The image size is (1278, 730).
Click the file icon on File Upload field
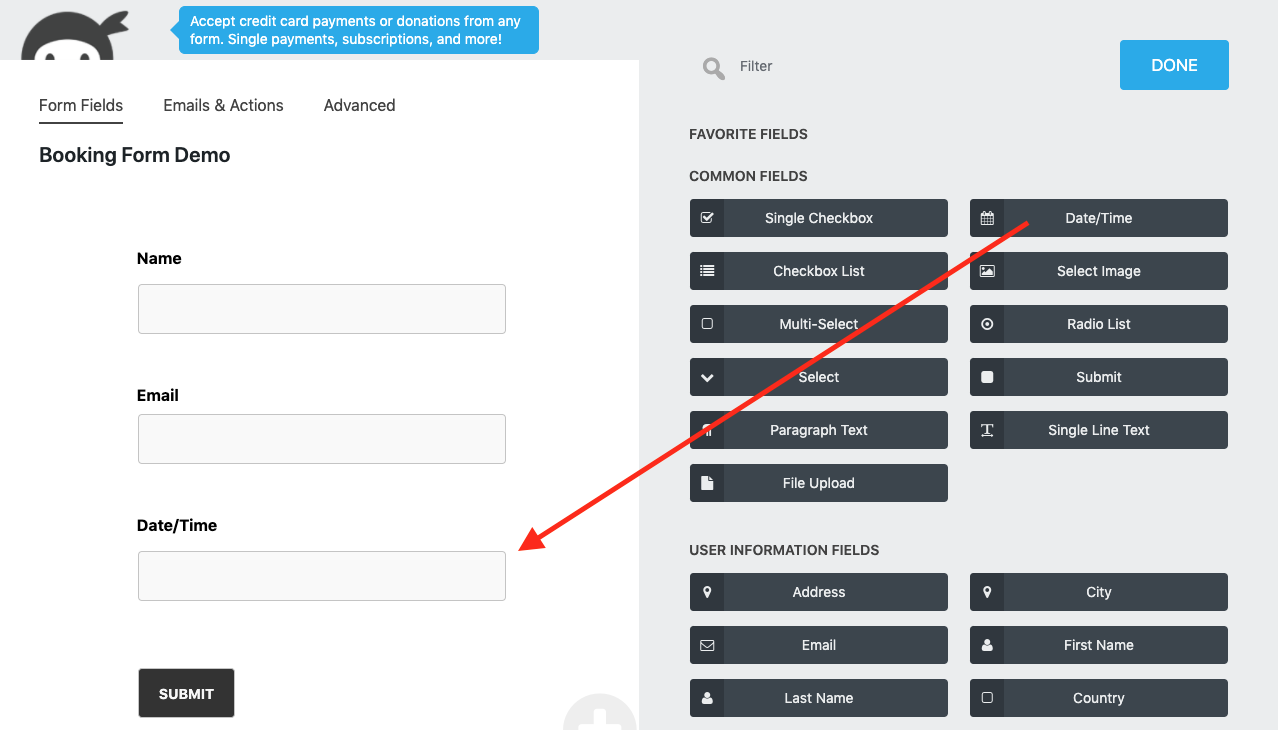[x=707, y=483]
